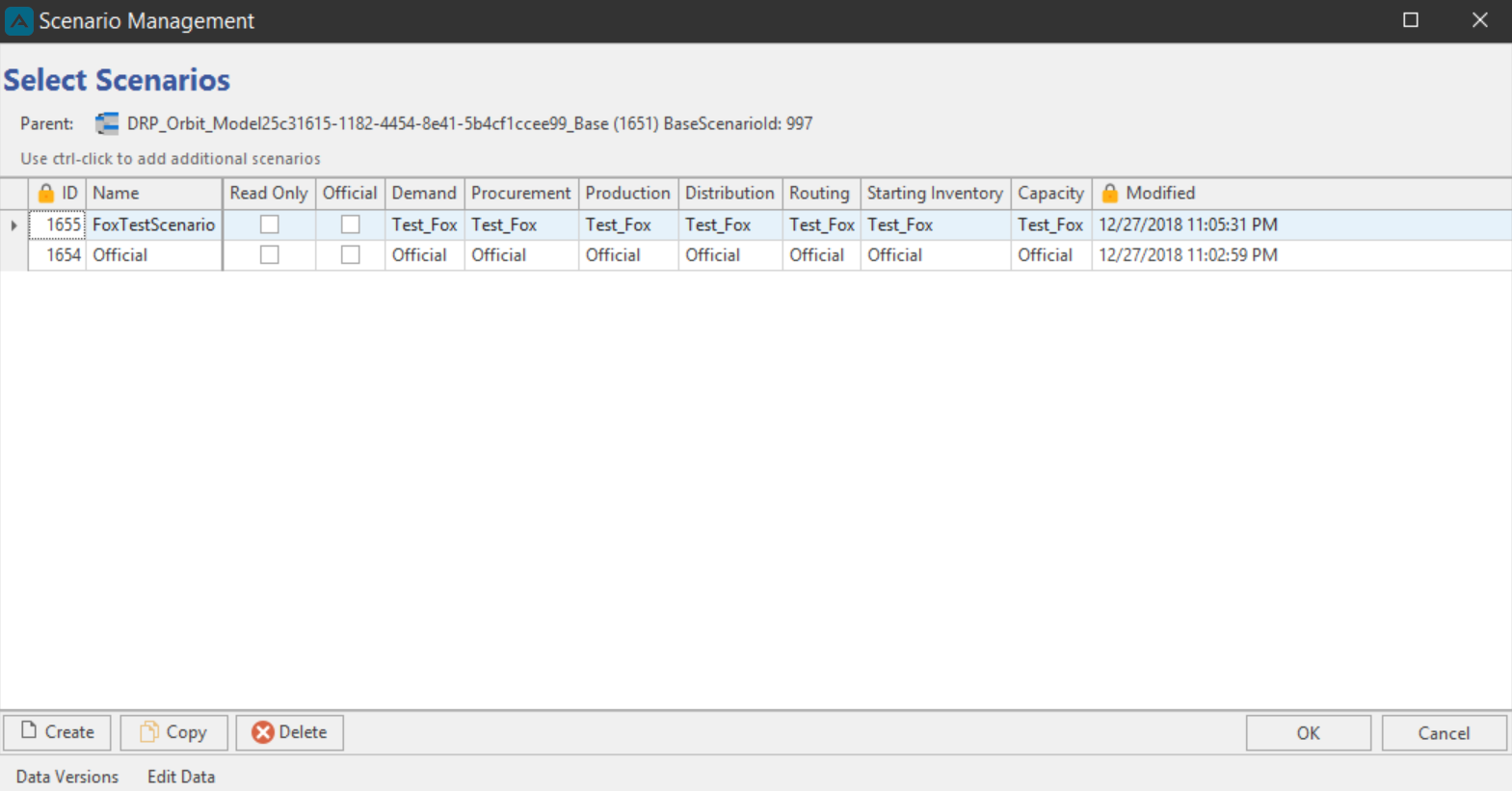Click modified date 12/27/2018 11:02:59 PM
The image size is (1512, 791).
click(1188, 255)
